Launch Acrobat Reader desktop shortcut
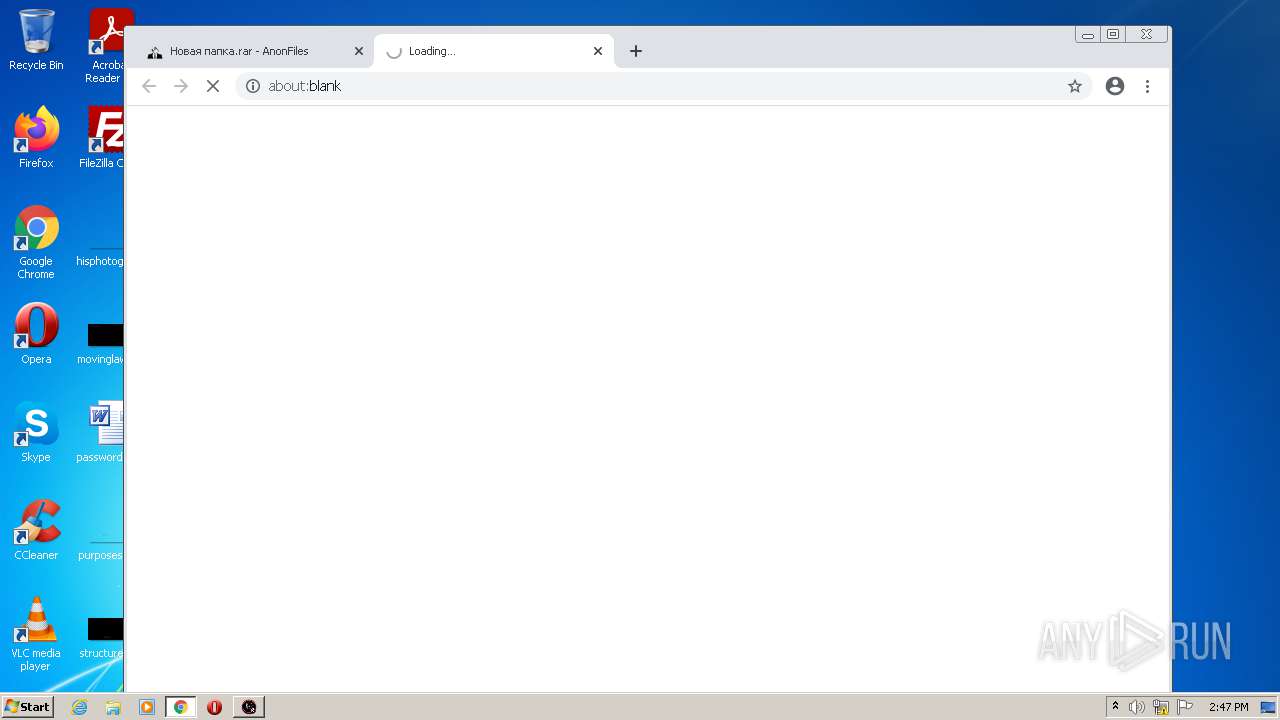The width and height of the screenshot is (1280, 720). (x=105, y=46)
